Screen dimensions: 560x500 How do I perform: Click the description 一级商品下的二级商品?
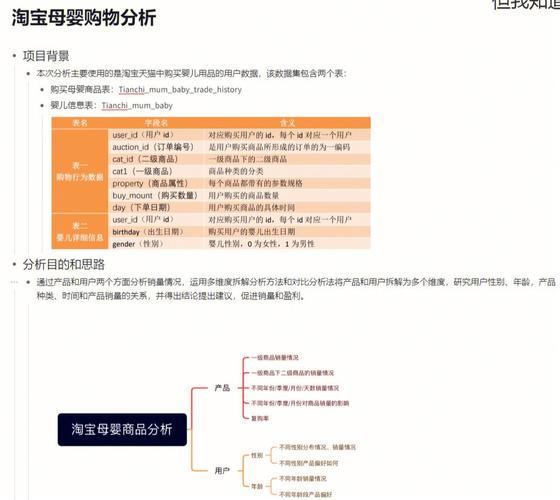pos(248,159)
